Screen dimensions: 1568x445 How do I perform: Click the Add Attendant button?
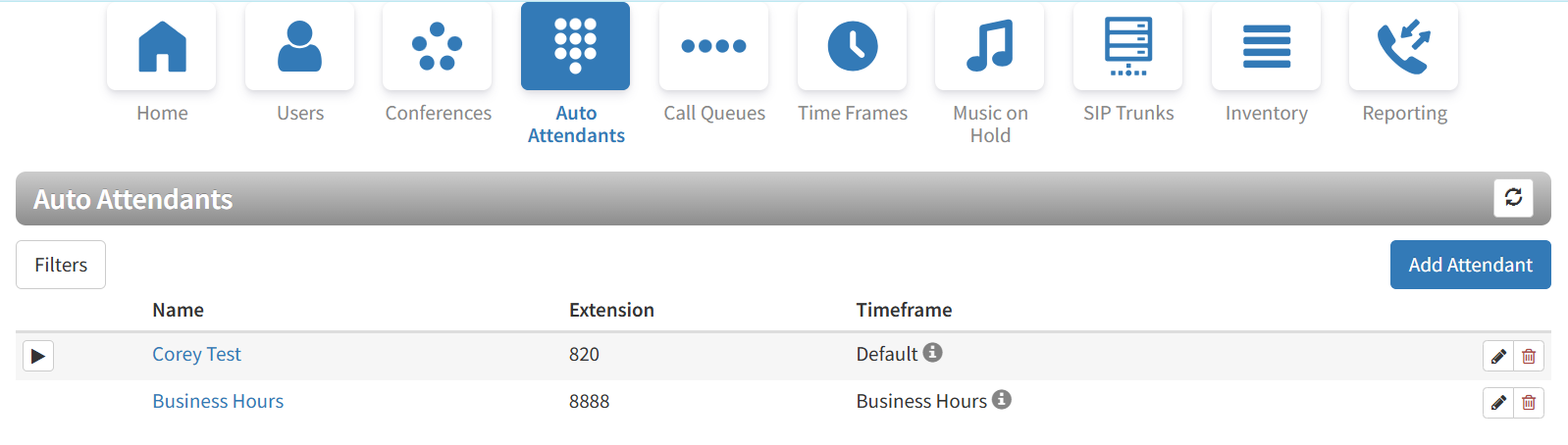click(1470, 265)
